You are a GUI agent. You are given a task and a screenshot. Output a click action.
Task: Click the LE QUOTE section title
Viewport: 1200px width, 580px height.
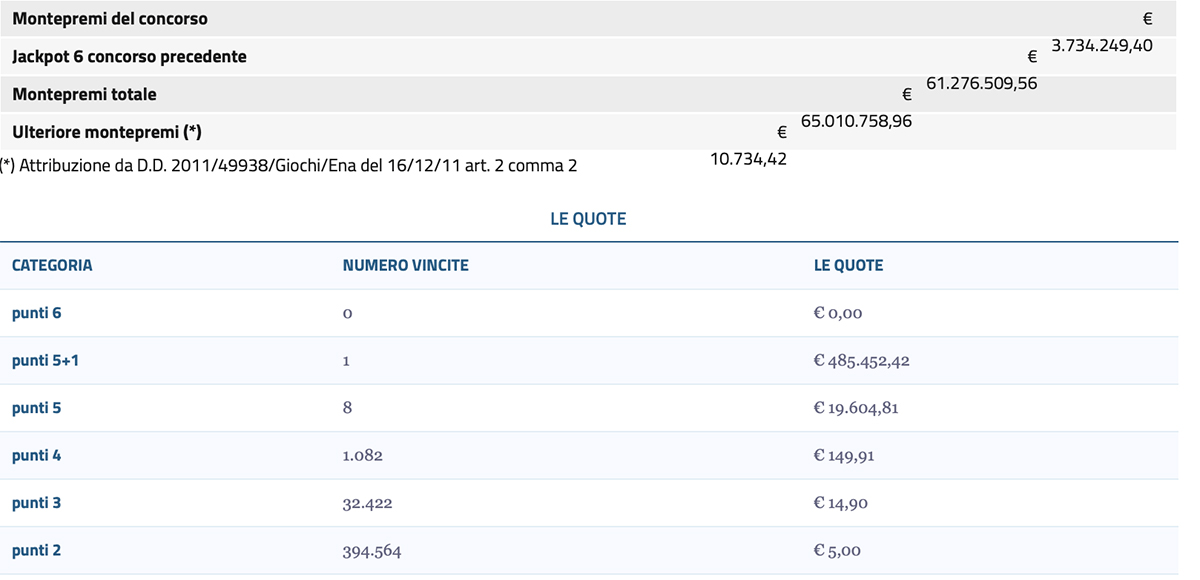[x=588, y=219]
